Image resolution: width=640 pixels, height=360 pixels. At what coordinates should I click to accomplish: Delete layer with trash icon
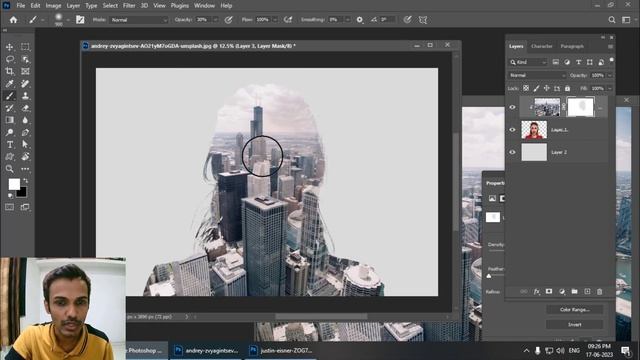click(x=600, y=291)
